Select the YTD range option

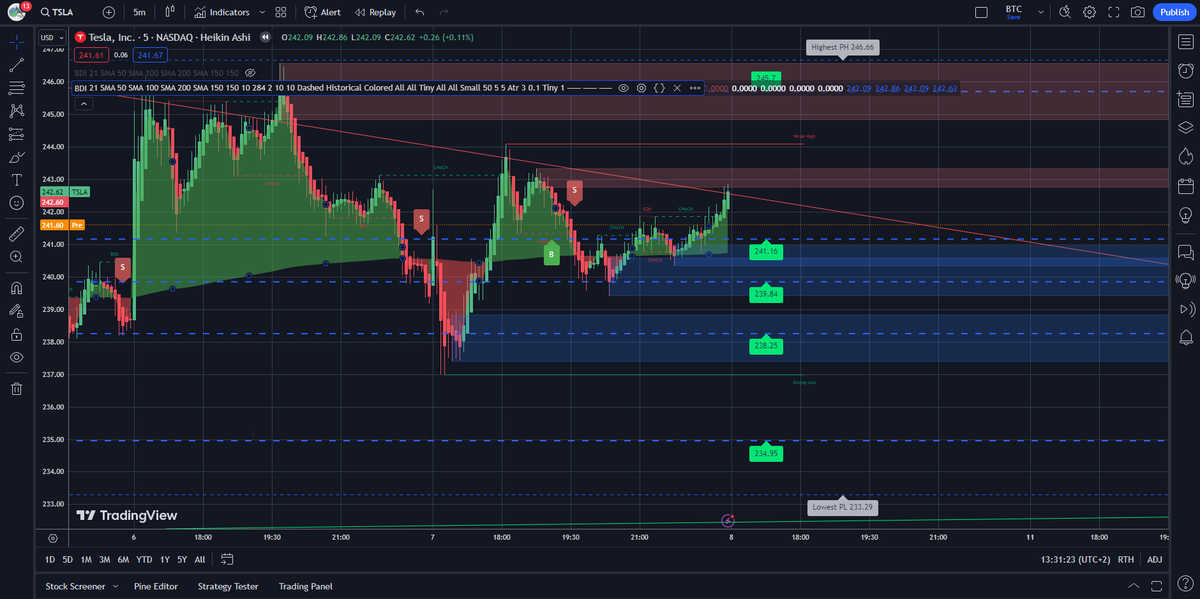tap(144, 559)
